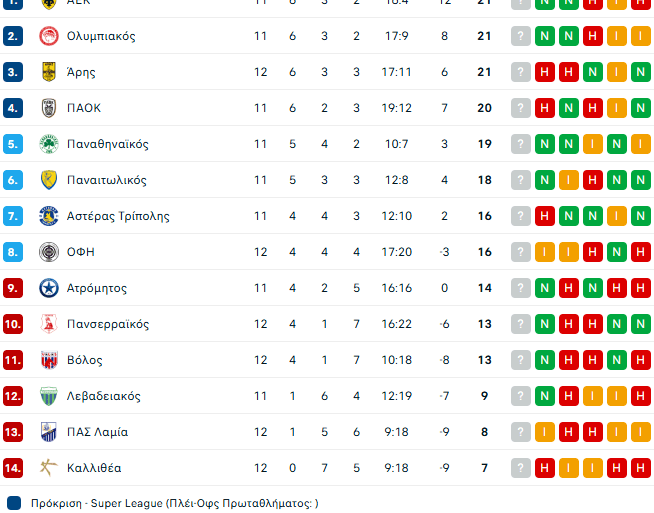The width and height of the screenshot is (654, 513).
Task: Click the rank 5 position badge
Action: pyautogui.click(x=13, y=144)
